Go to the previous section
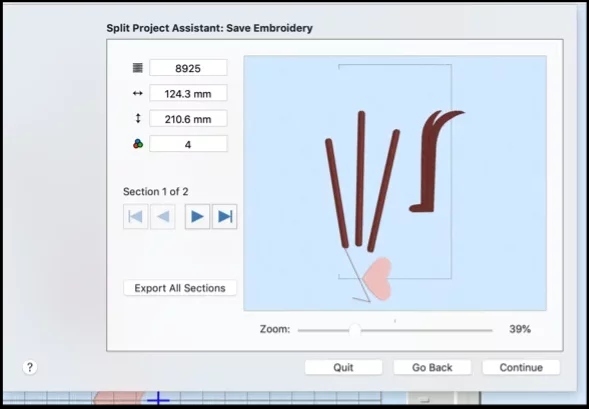The width and height of the screenshot is (589, 409). (x=163, y=216)
